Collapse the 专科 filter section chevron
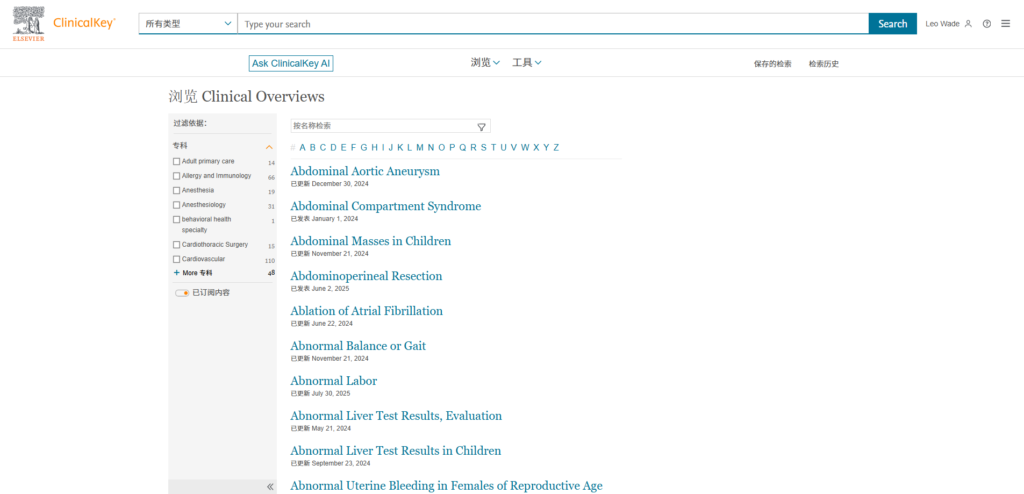This screenshot has width=1024, height=494. tap(269, 147)
